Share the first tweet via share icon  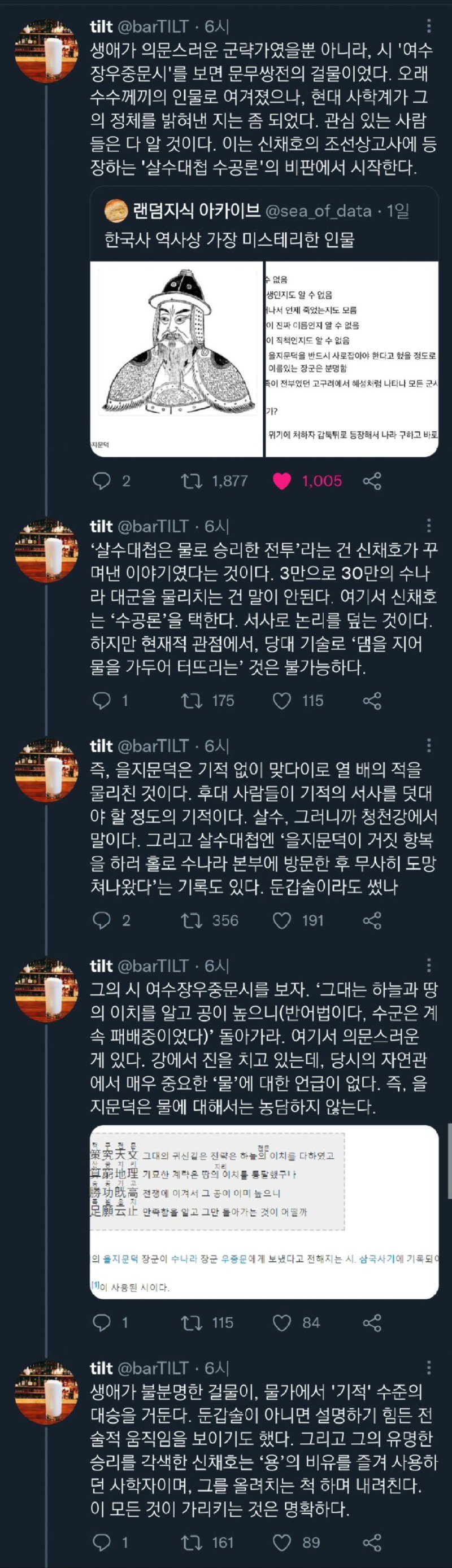[x=372, y=481]
